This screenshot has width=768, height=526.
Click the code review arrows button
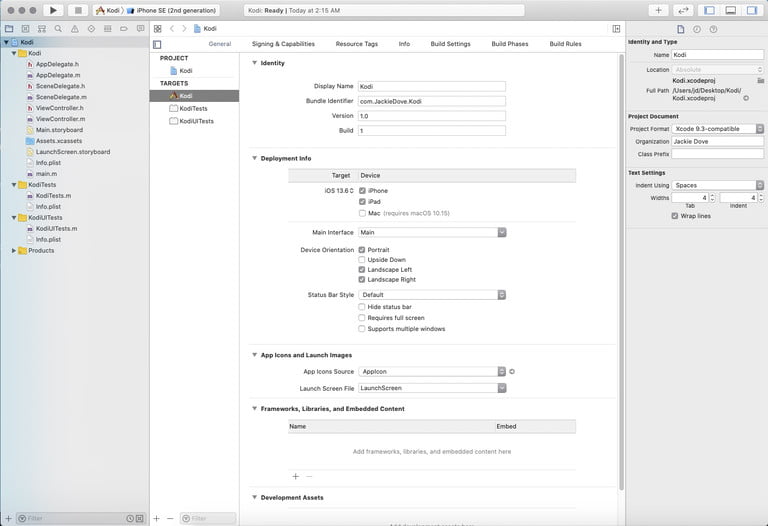(684, 10)
